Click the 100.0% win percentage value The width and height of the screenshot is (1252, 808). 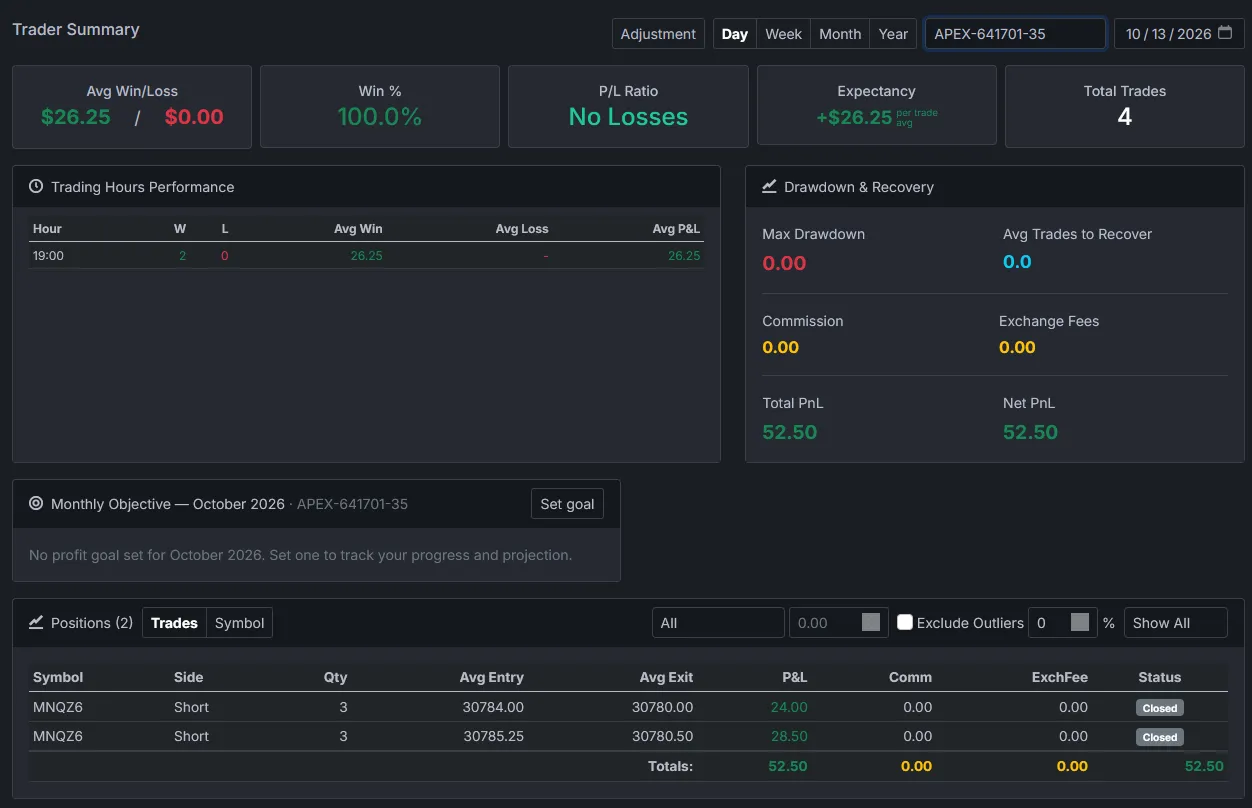(380, 117)
